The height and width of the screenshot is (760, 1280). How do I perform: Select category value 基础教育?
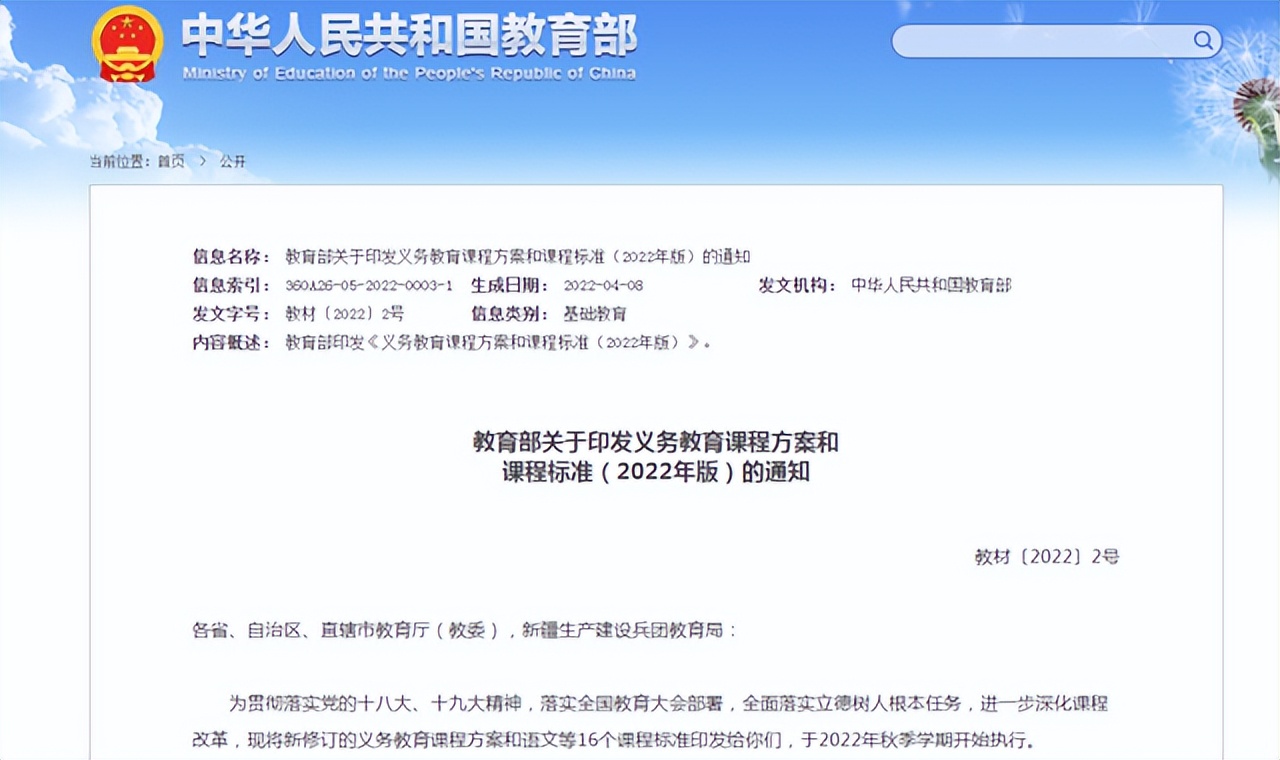tap(595, 314)
